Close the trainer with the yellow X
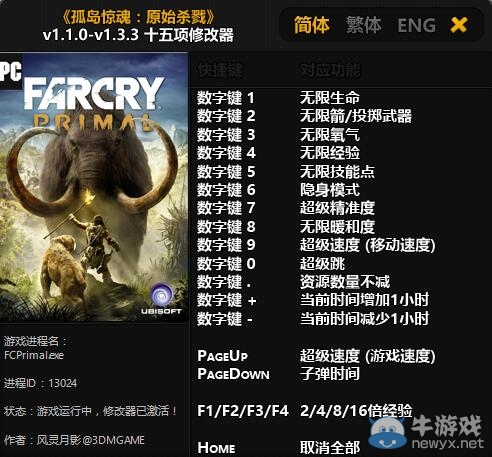This screenshot has height=457, width=492. tap(459, 25)
